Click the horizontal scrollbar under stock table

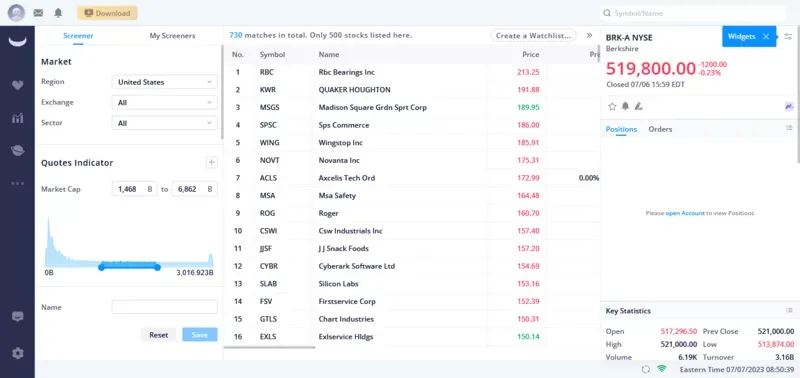pyautogui.click(x=270, y=348)
